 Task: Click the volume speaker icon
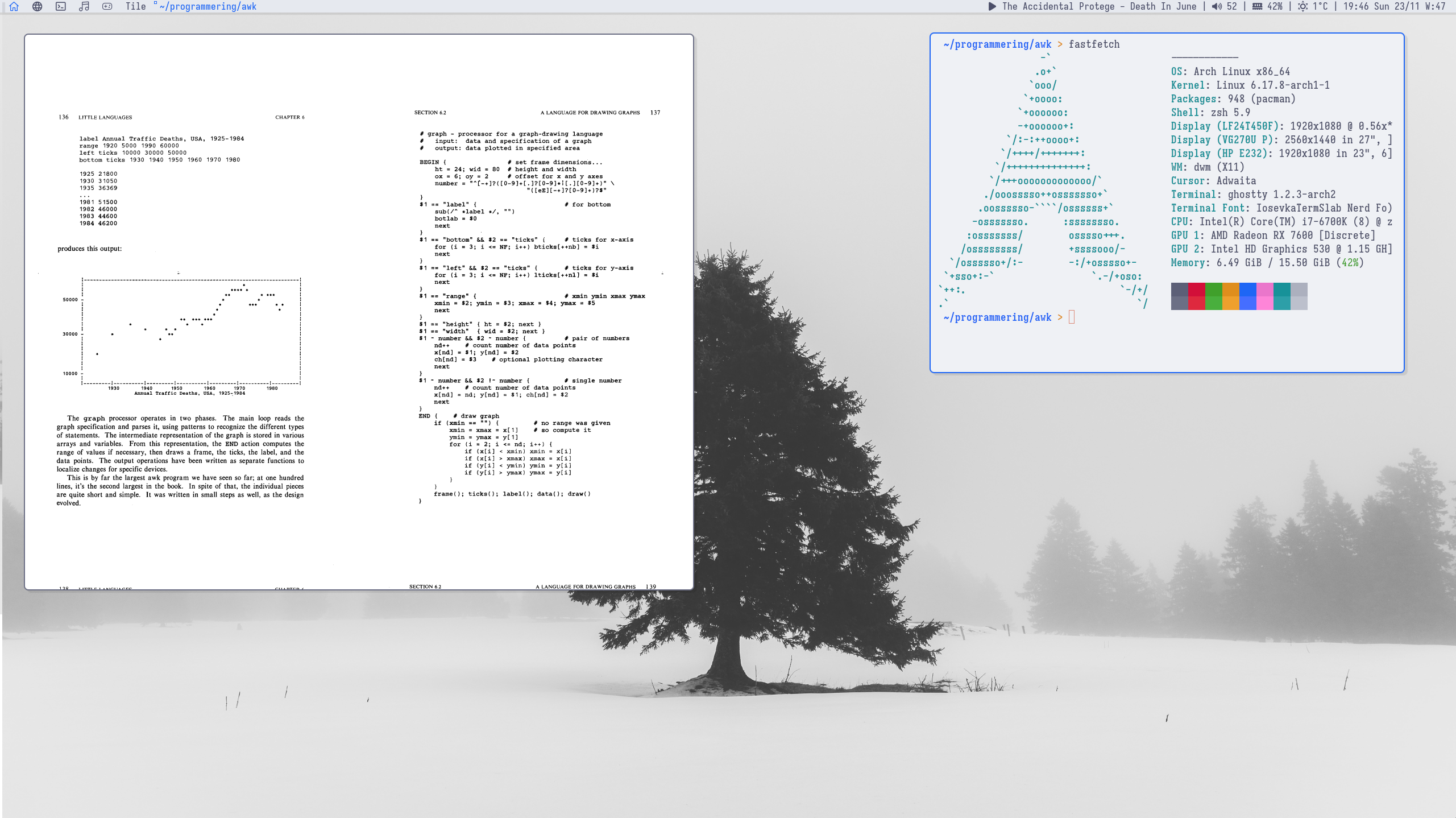[1216, 6]
